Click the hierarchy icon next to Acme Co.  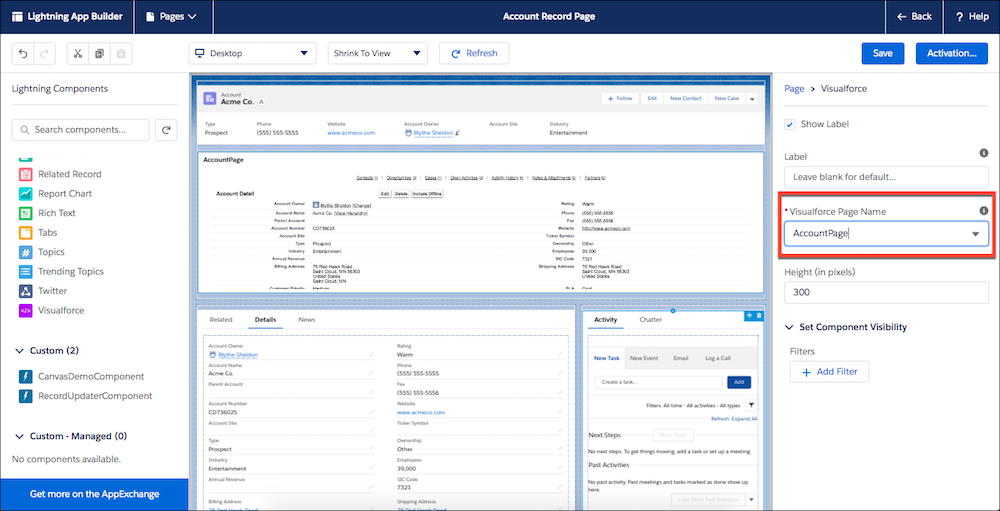click(261, 102)
